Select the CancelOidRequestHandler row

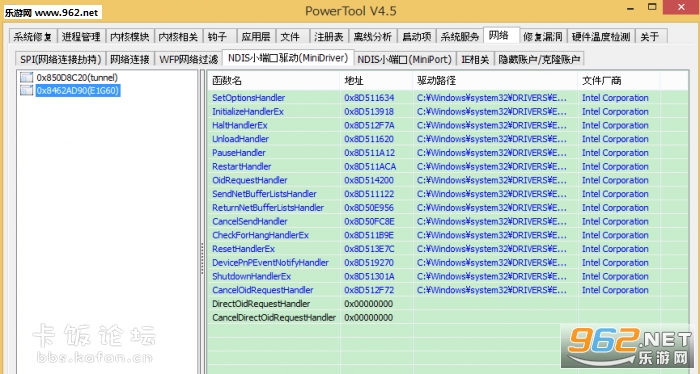tap(448, 290)
